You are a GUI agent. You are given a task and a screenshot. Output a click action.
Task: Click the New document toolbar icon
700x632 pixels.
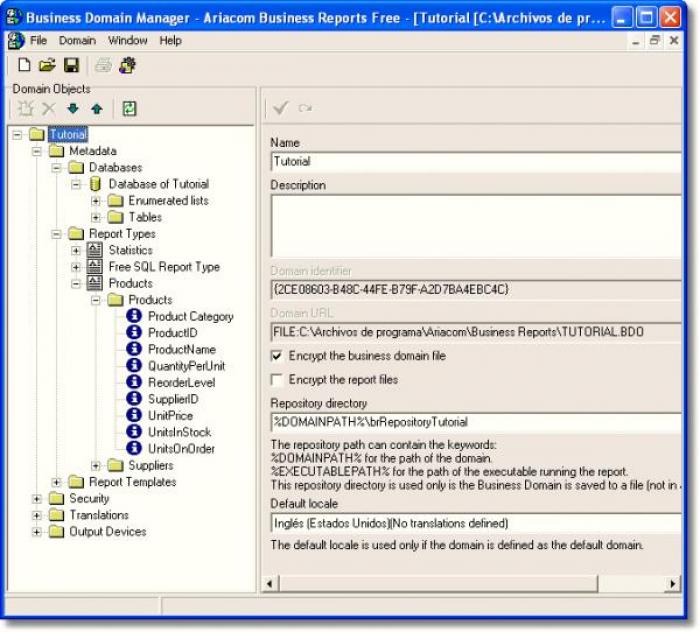coord(24,66)
